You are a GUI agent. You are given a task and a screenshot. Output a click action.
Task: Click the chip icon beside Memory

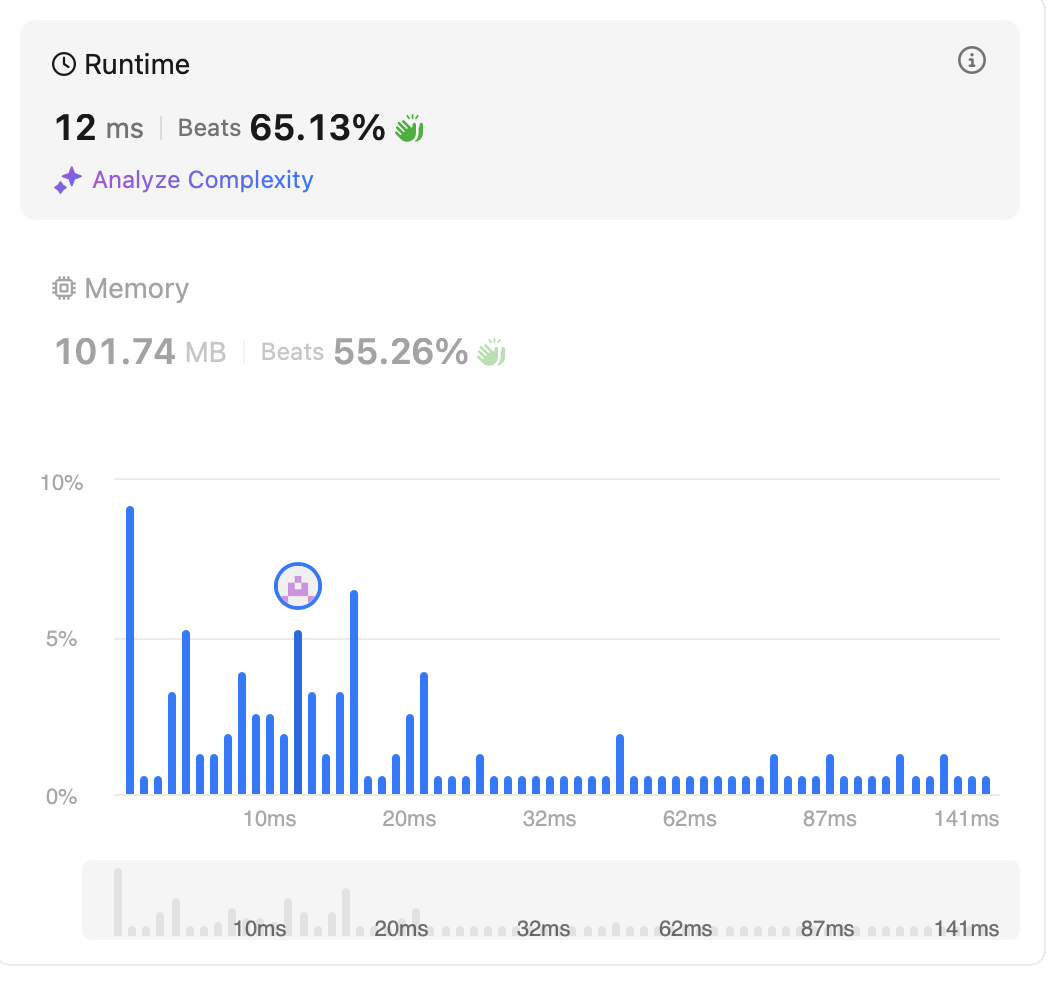pos(64,289)
